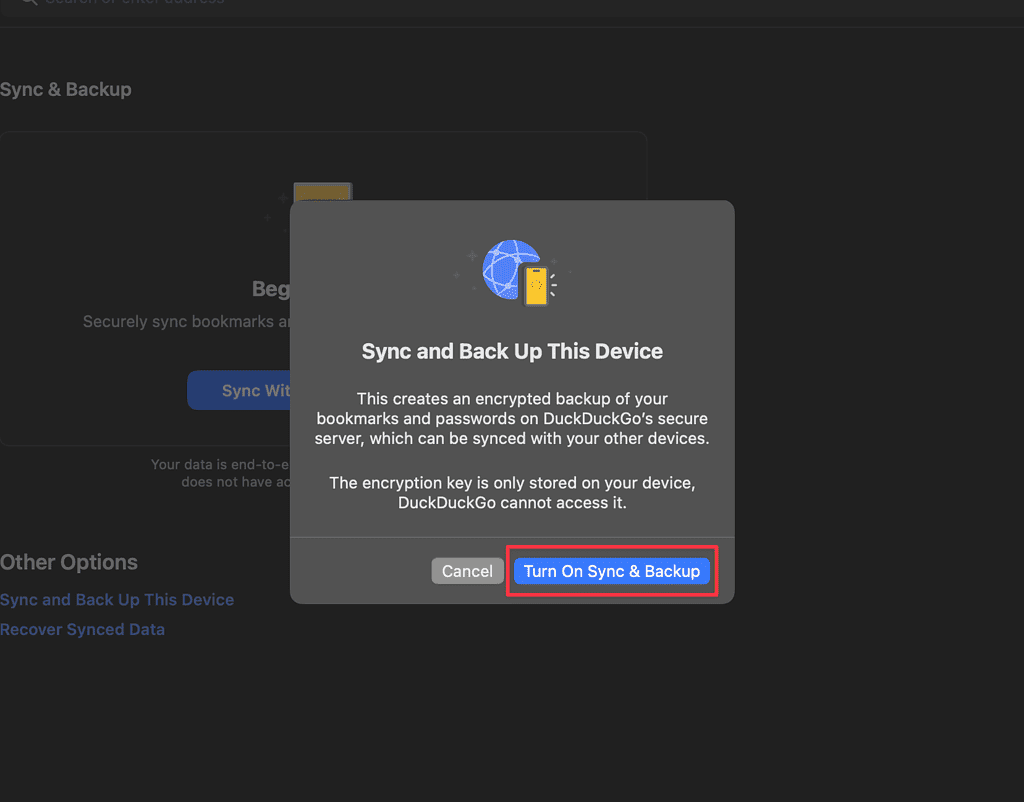
Task: Select Sync and Back Up This Device link
Action: (117, 599)
